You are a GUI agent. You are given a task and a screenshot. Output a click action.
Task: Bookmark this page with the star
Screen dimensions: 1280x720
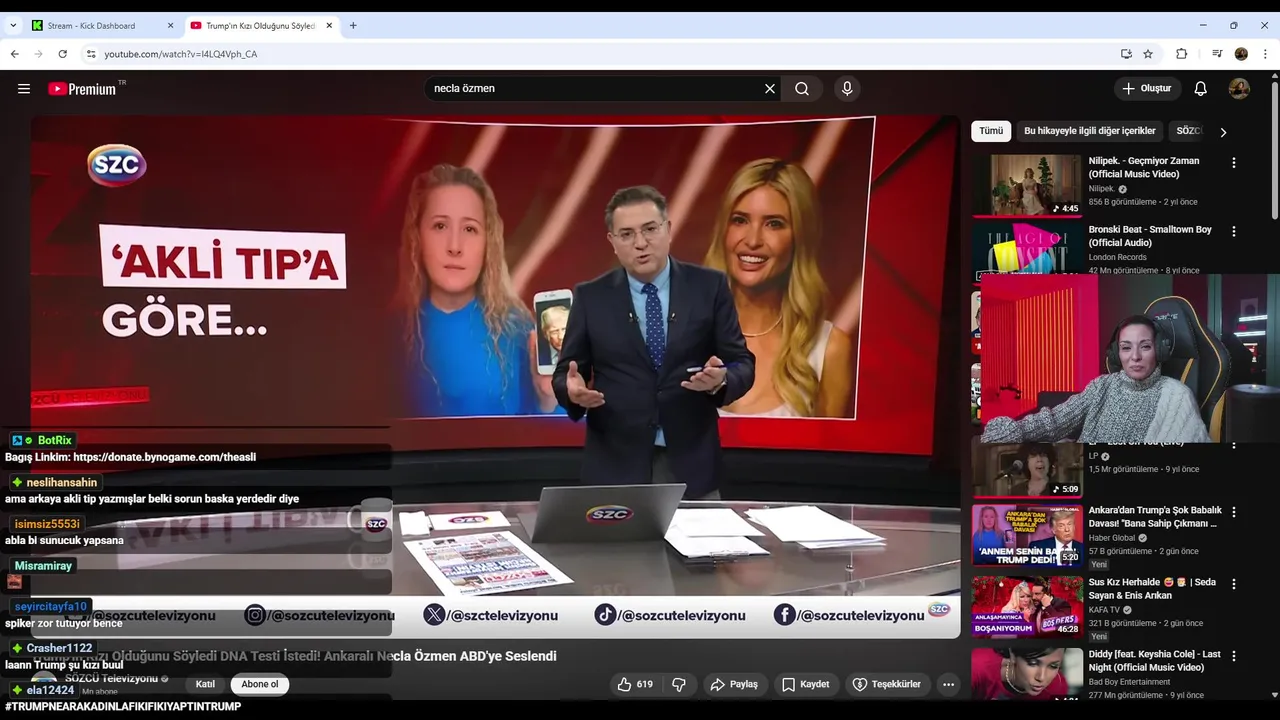[1148, 54]
